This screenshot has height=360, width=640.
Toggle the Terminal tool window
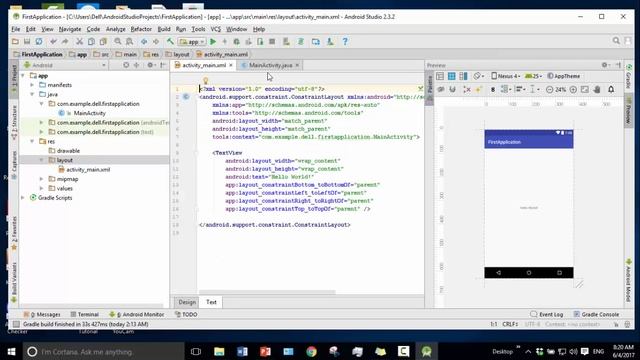[x=84, y=314]
